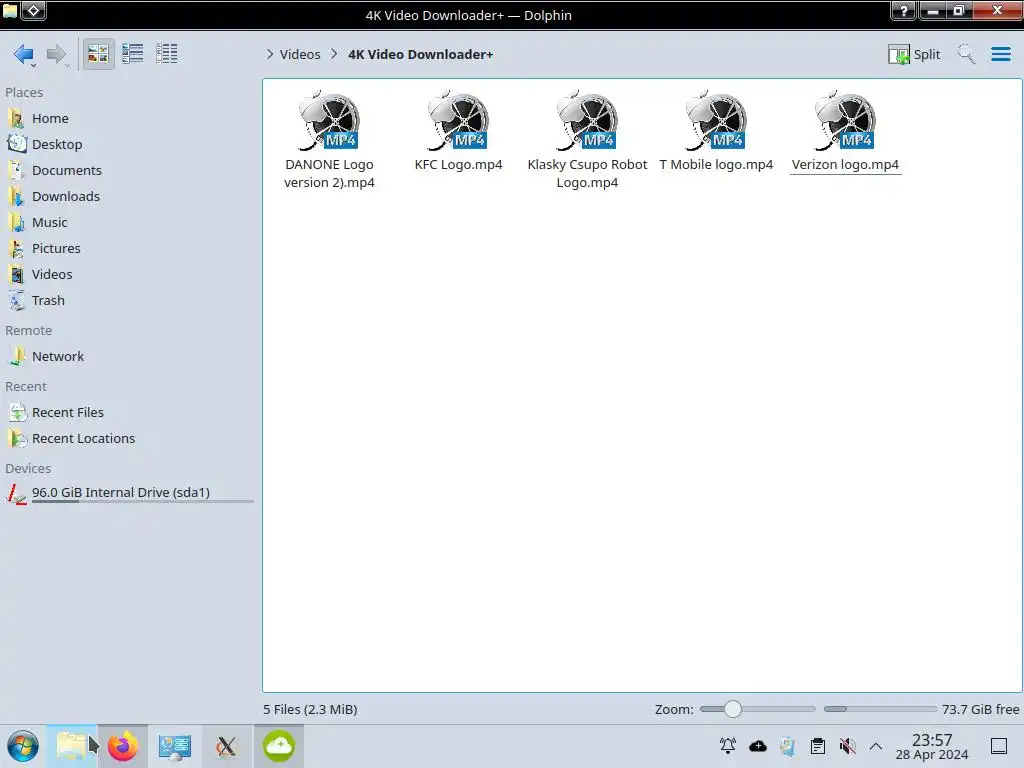Open the window menu diamond icon in titlebar

[x=34, y=10]
